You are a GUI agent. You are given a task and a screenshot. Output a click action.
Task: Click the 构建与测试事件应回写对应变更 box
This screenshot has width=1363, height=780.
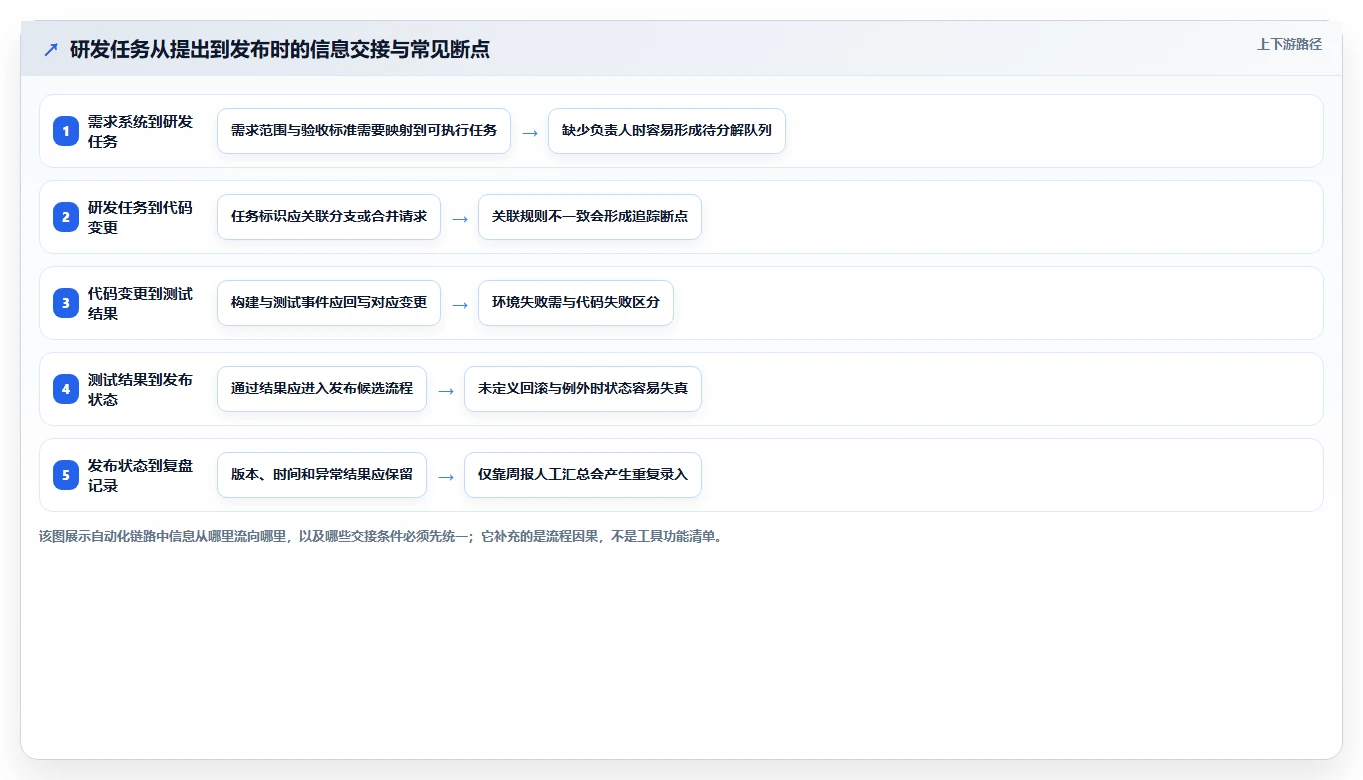tap(329, 303)
